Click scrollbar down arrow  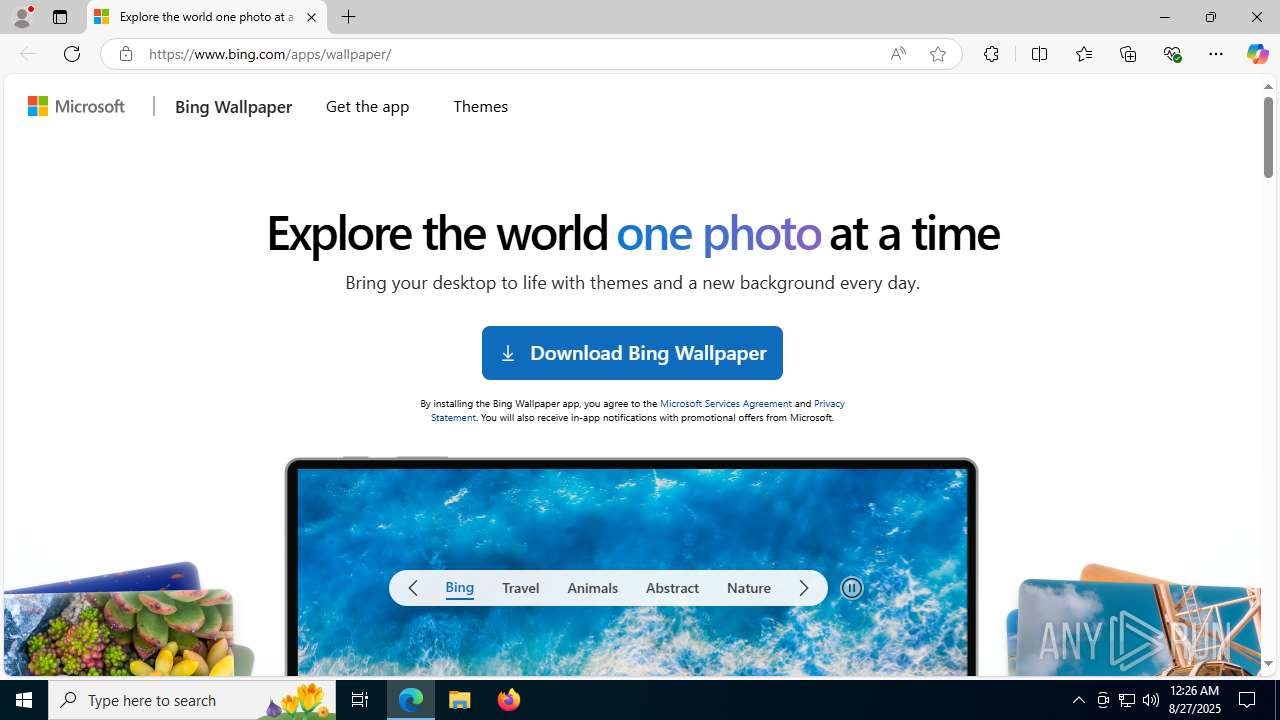1268,664
